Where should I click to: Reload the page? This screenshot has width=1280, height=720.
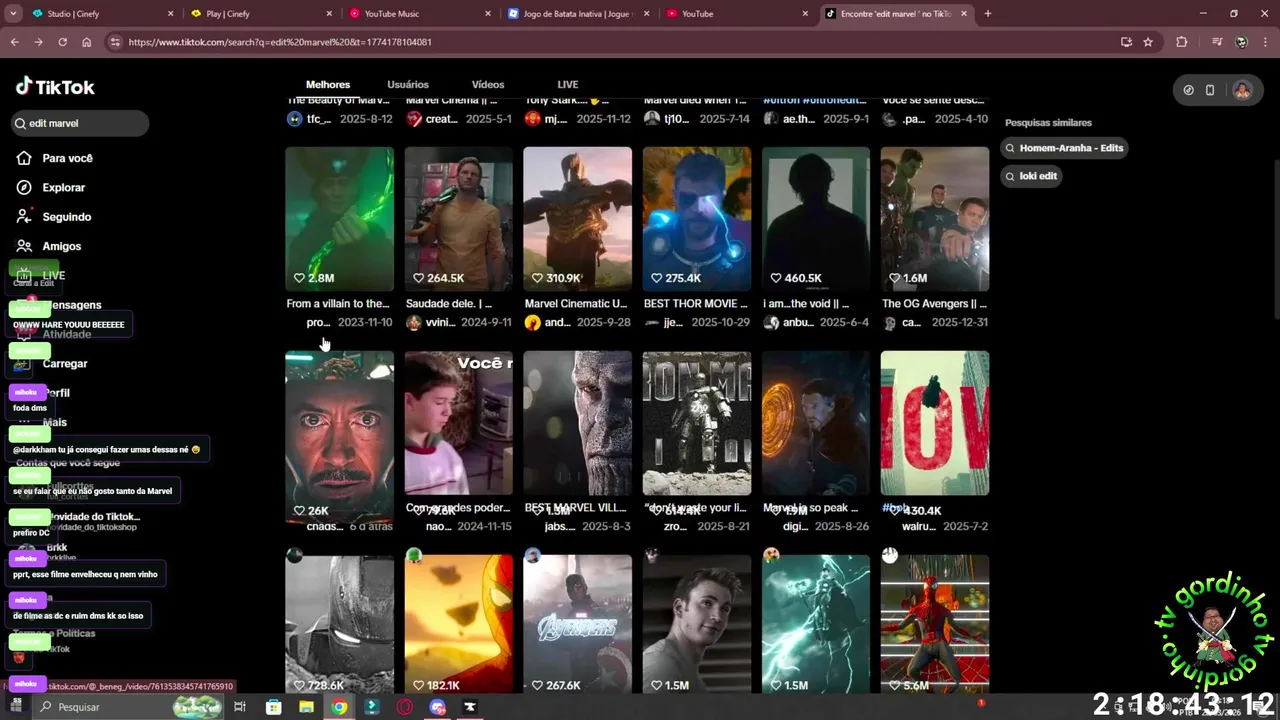tap(62, 42)
